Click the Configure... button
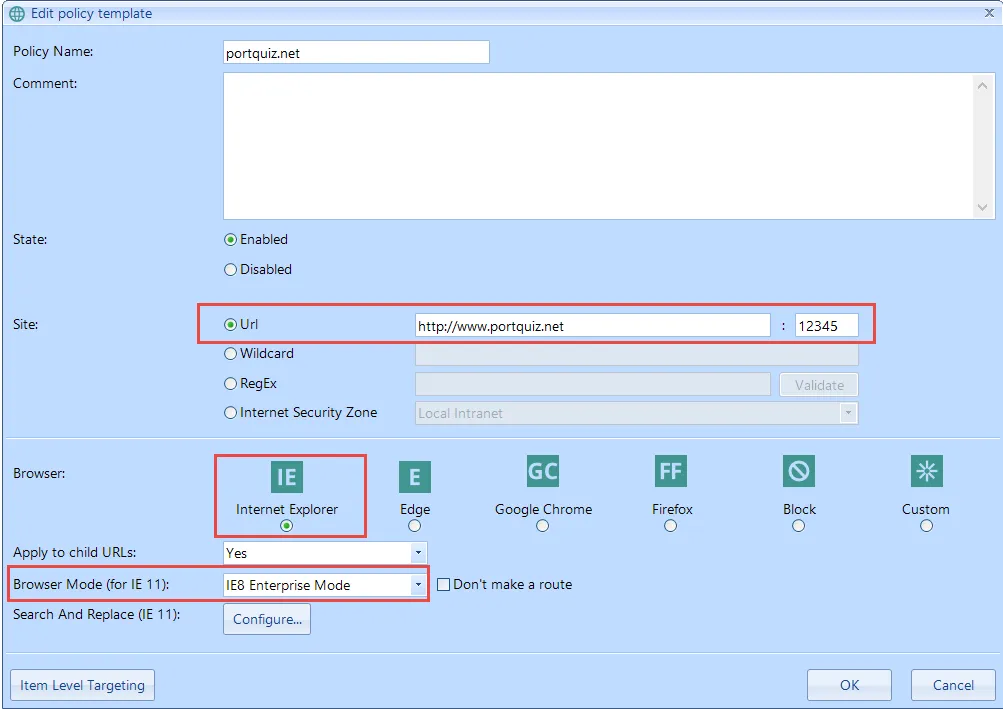This screenshot has width=1003, height=709. 267,619
